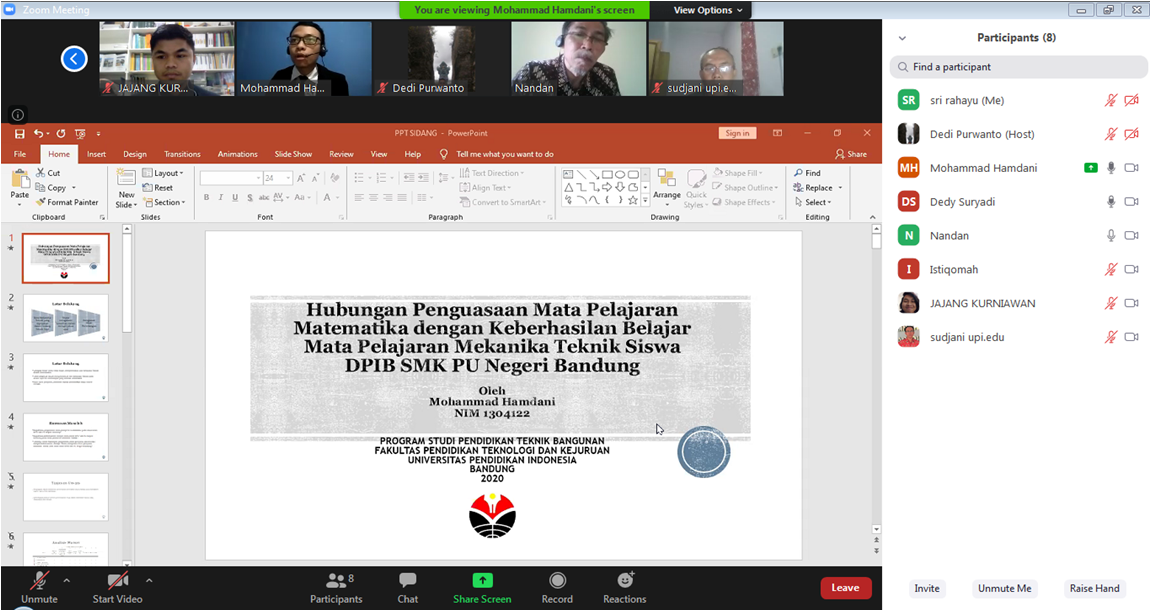This screenshot has width=1151, height=611.
Task: Open the Layout dropdown
Action: click(163, 173)
